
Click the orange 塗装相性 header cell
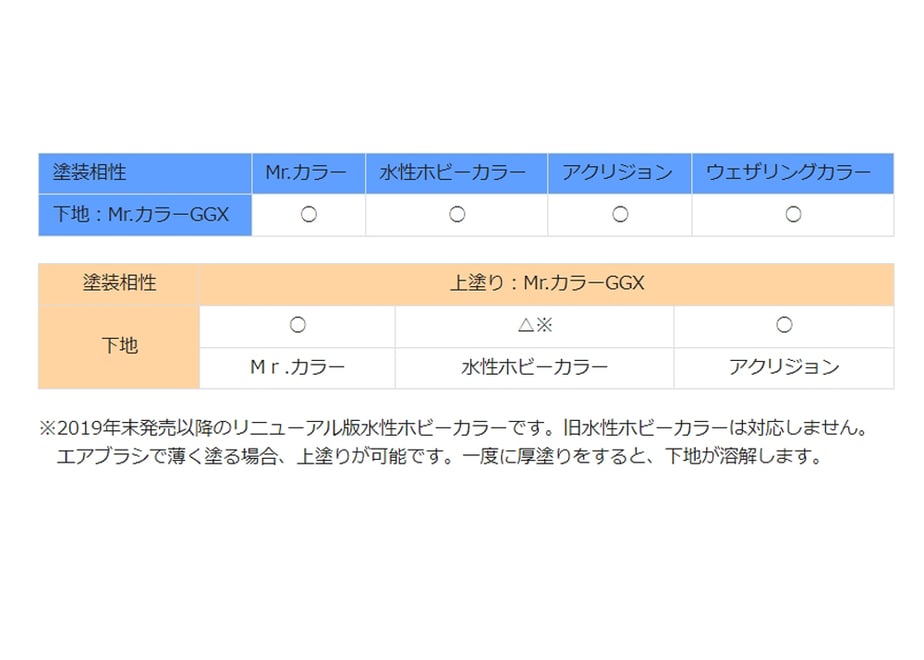(119, 284)
